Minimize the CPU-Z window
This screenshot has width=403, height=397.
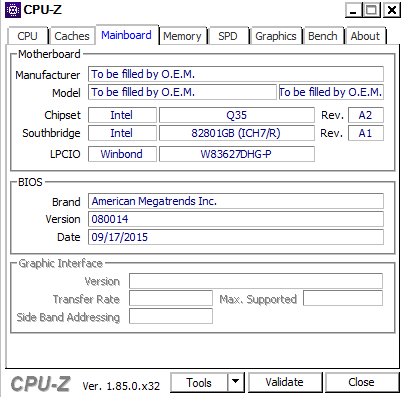coord(354,10)
